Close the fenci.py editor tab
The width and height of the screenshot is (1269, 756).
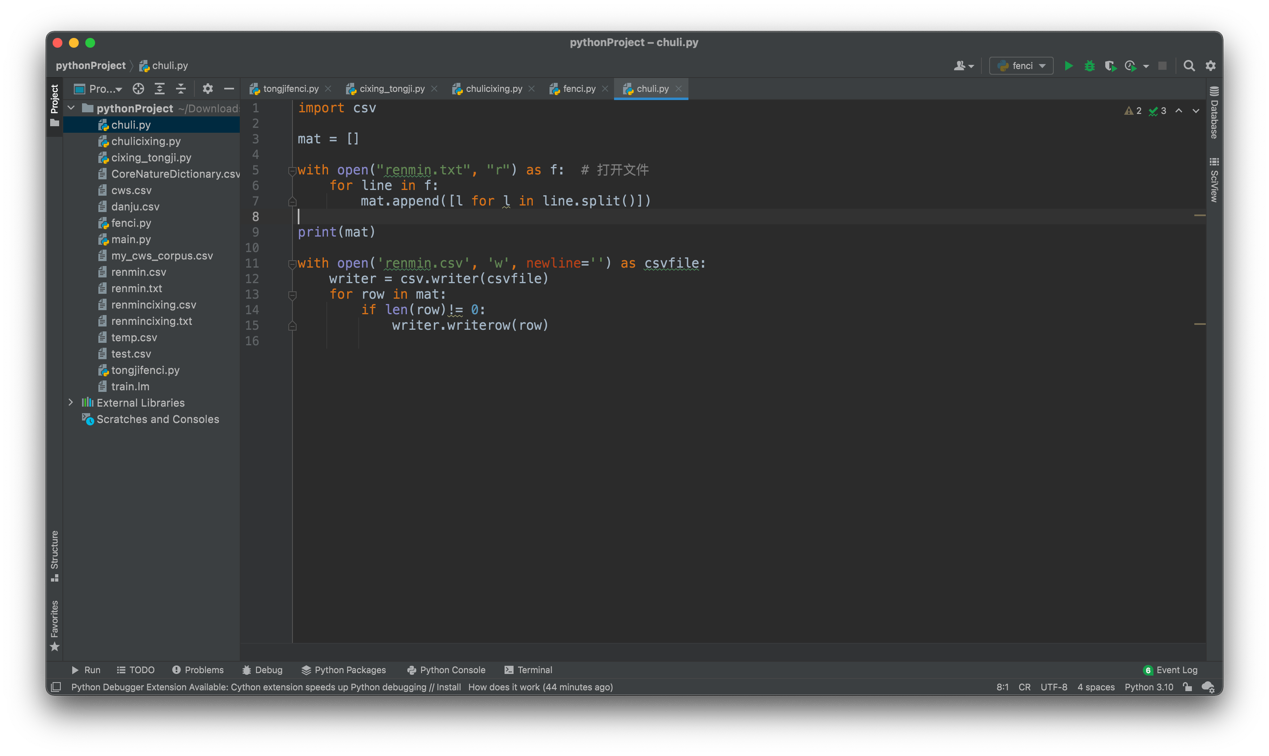pyautogui.click(x=605, y=89)
